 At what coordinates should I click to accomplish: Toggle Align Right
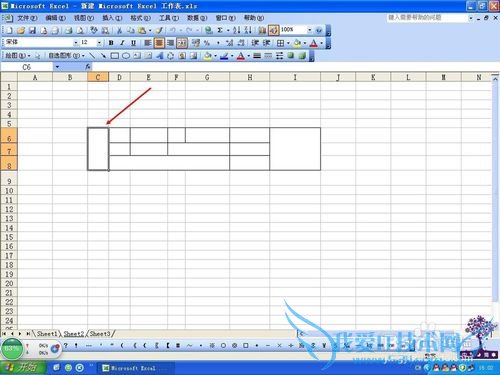(170, 43)
